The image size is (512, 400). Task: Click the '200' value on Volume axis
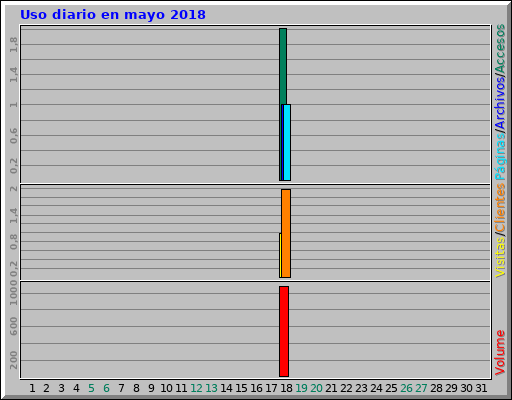[x=13, y=360]
